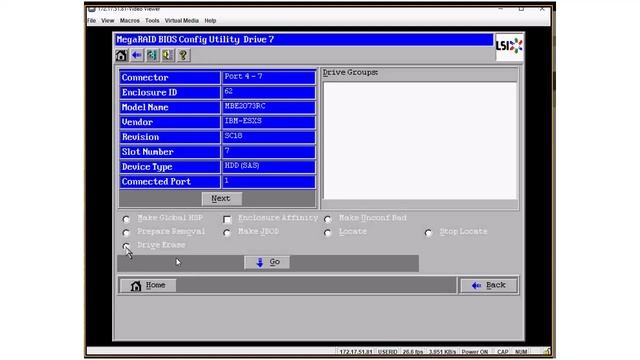This screenshot has width=640, height=360.
Task: Select Stop Locate radio button
Action: 428,233
